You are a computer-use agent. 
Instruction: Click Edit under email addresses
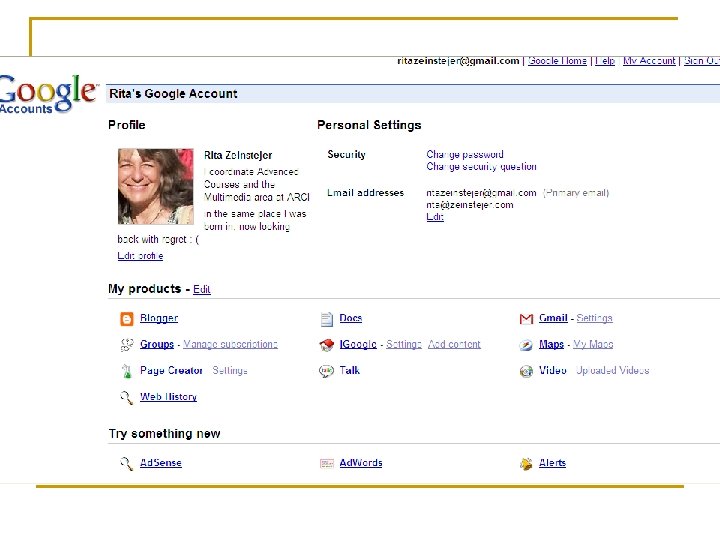[435, 217]
